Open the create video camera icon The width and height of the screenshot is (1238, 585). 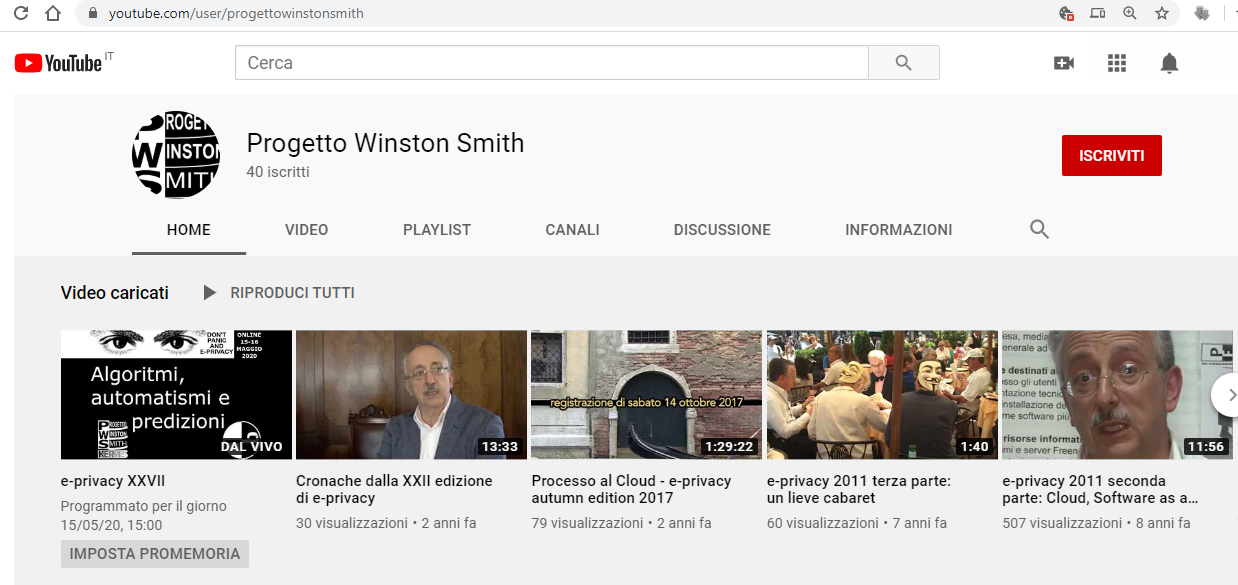1064,63
